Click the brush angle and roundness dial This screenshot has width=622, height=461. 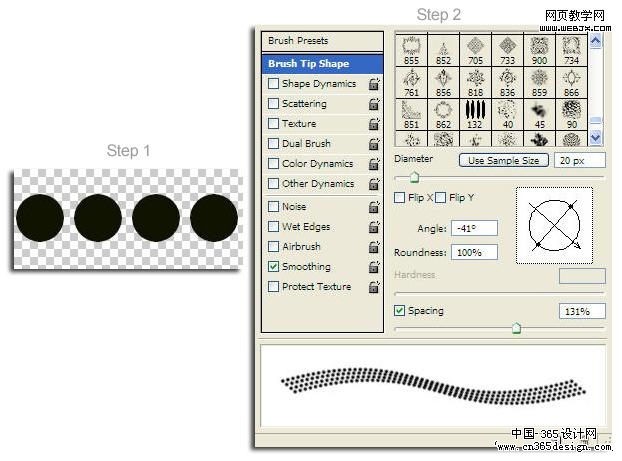[x=554, y=225]
